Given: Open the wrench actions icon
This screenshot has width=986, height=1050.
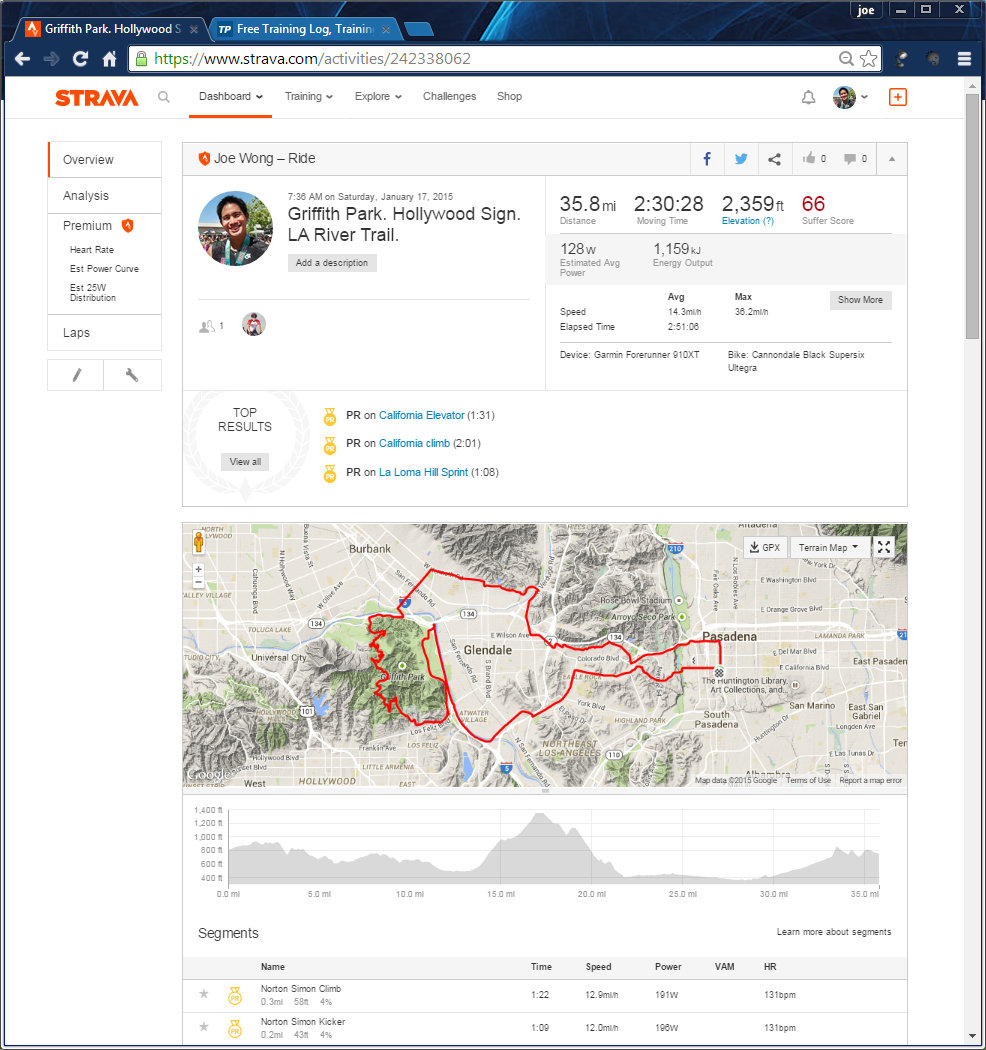Looking at the screenshot, I should [x=132, y=375].
